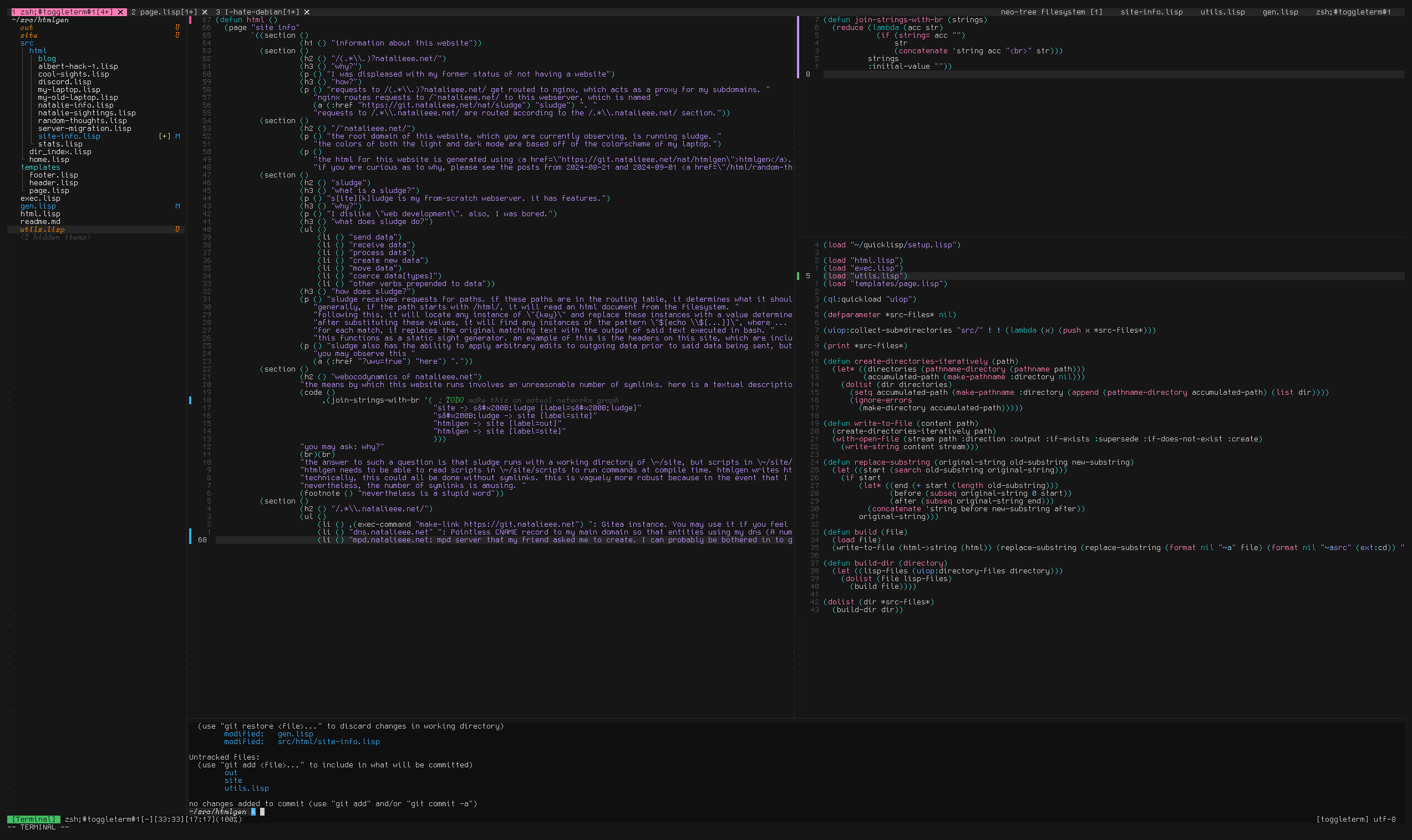This screenshot has width=1412, height=840.
Task: Open albert-hack-1.lisp in the file tree
Action: pyautogui.click(x=78, y=66)
